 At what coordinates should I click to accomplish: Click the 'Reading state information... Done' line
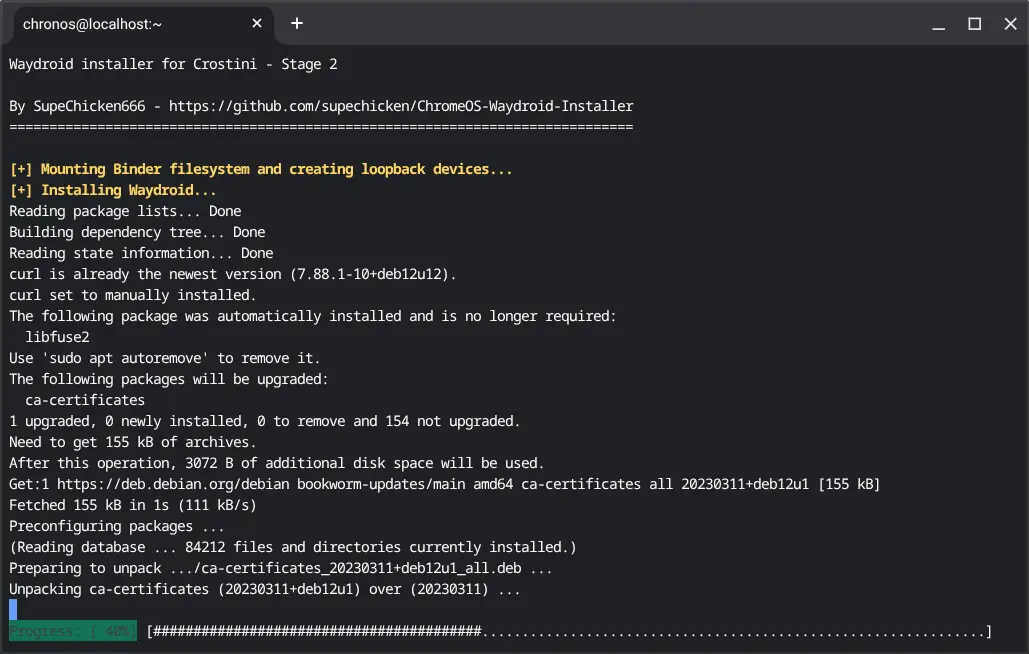pos(141,253)
